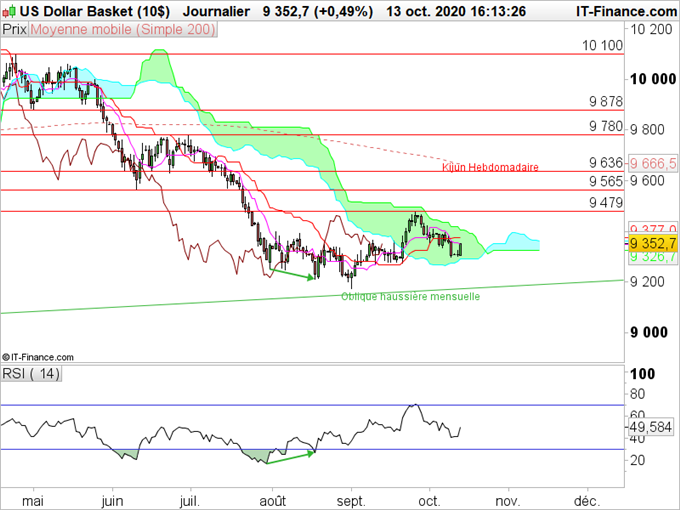The image size is (680, 510).
Task: Click the 9 878 level label
Action: point(606,101)
